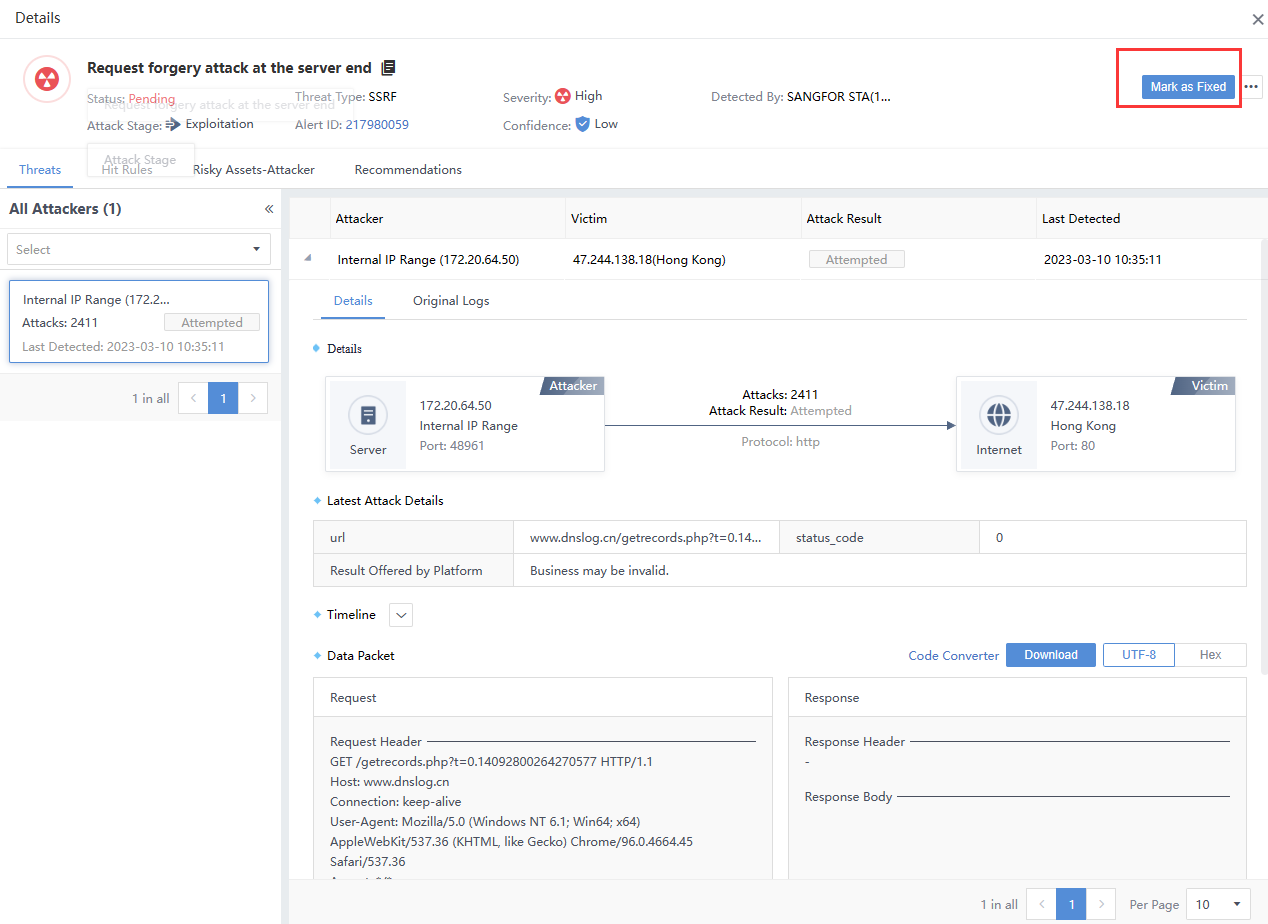The width and height of the screenshot is (1268, 924).
Task: Click the red High severity icon
Action: (x=563, y=97)
